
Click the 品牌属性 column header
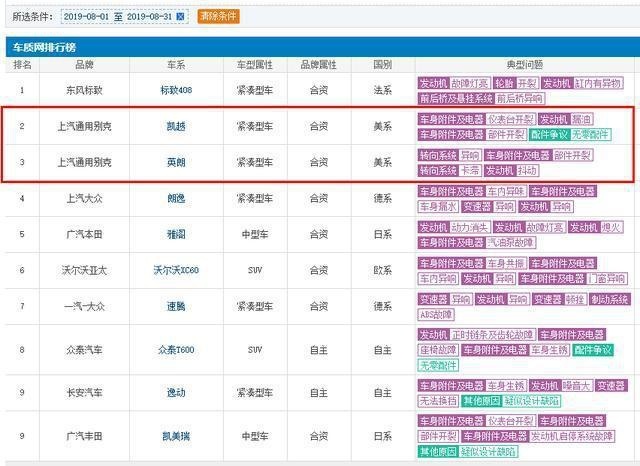click(319, 64)
